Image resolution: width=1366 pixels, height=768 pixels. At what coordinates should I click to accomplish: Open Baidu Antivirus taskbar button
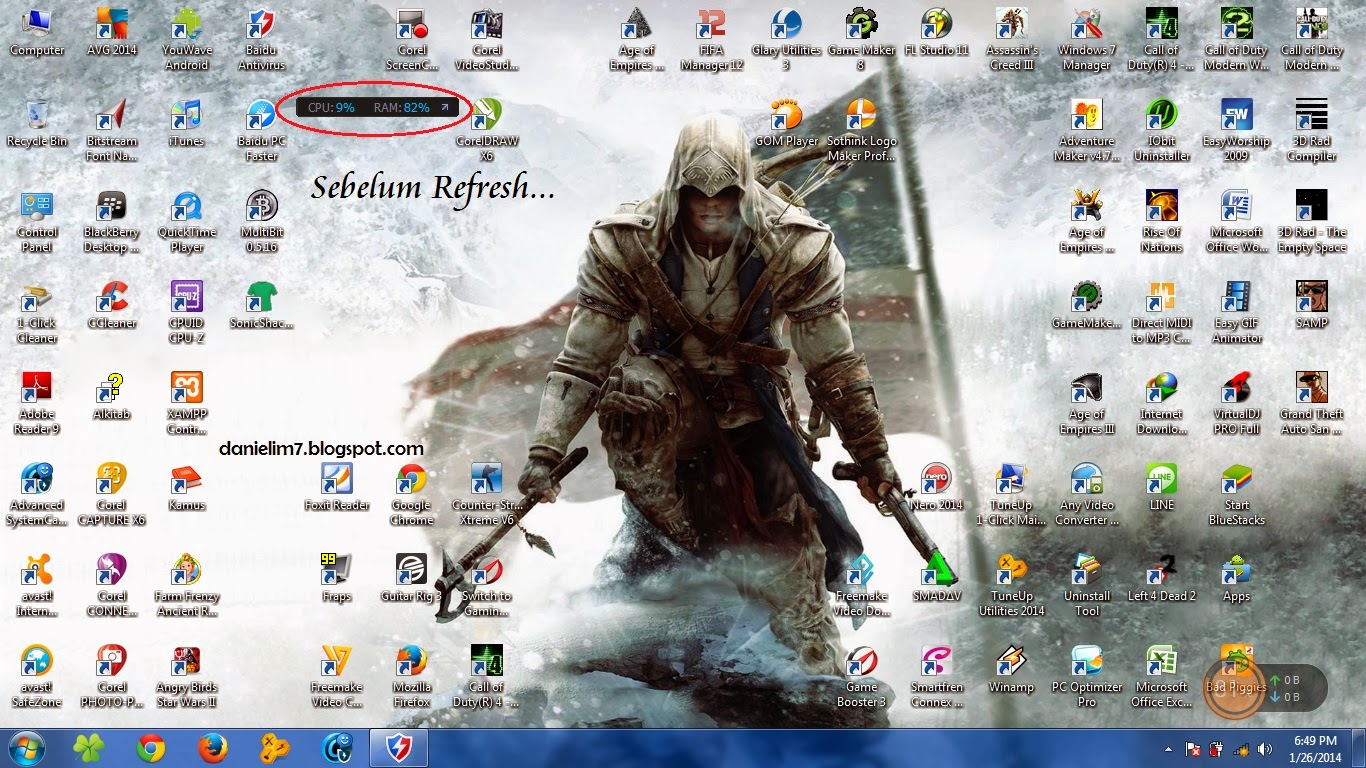[399, 748]
